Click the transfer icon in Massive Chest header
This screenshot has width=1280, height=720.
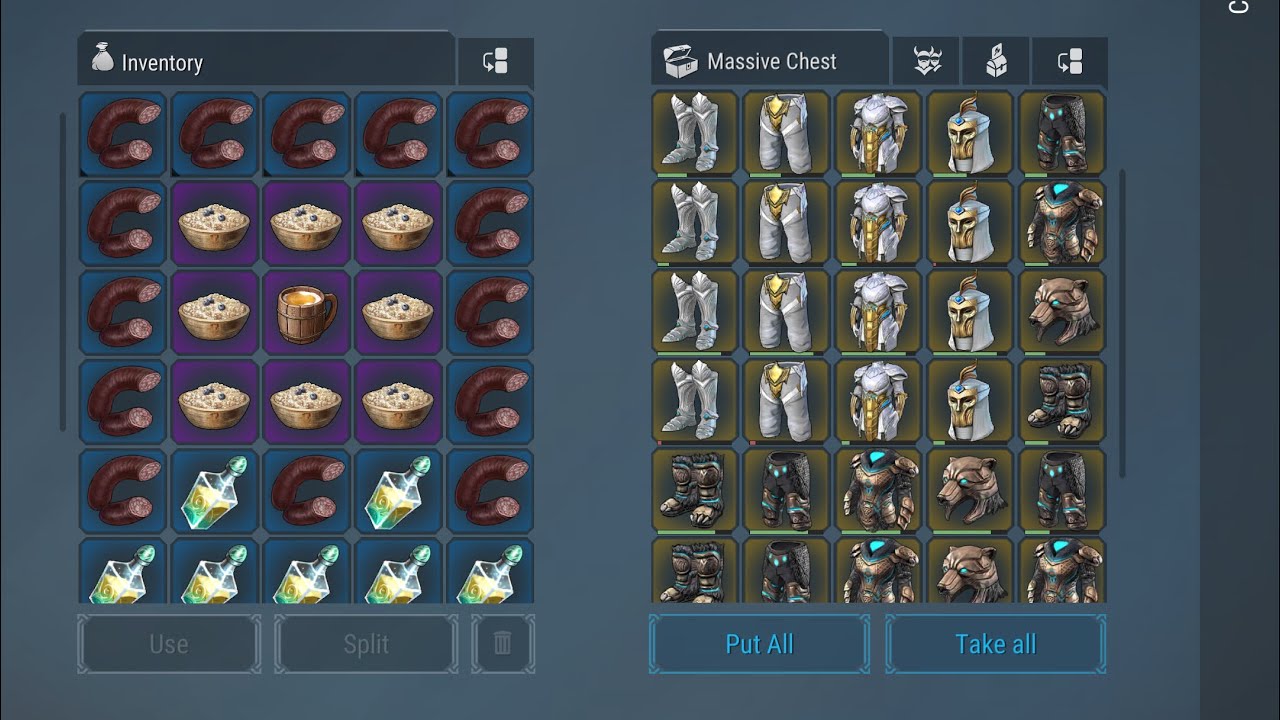[1070, 62]
